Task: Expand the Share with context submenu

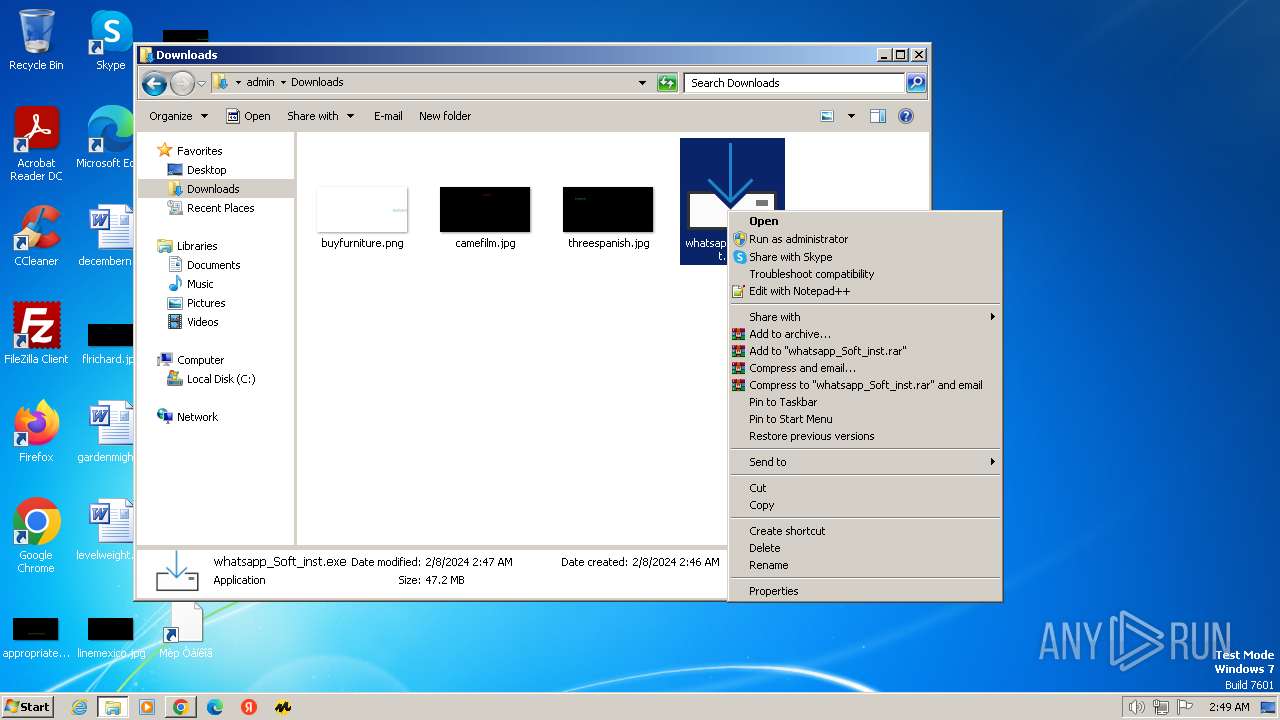Action: pos(865,317)
